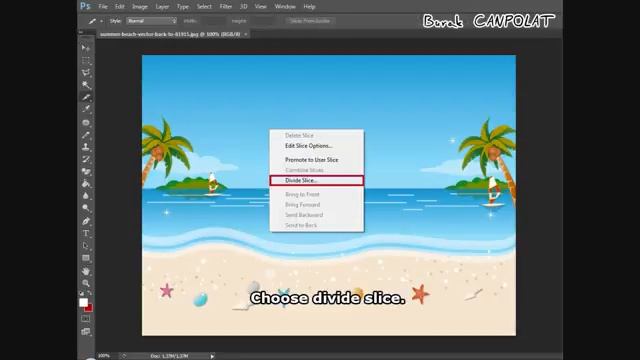Click the Doc size info in status bar
The height and width of the screenshot is (360, 640).
(169, 356)
